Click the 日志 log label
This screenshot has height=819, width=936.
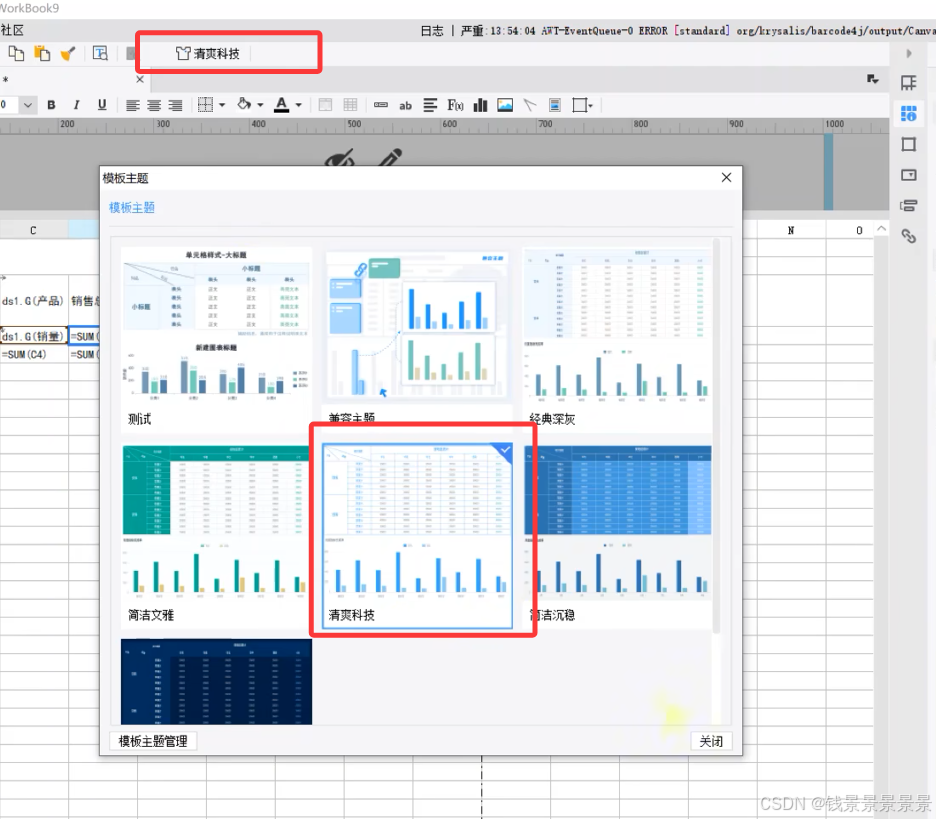coord(432,30)
